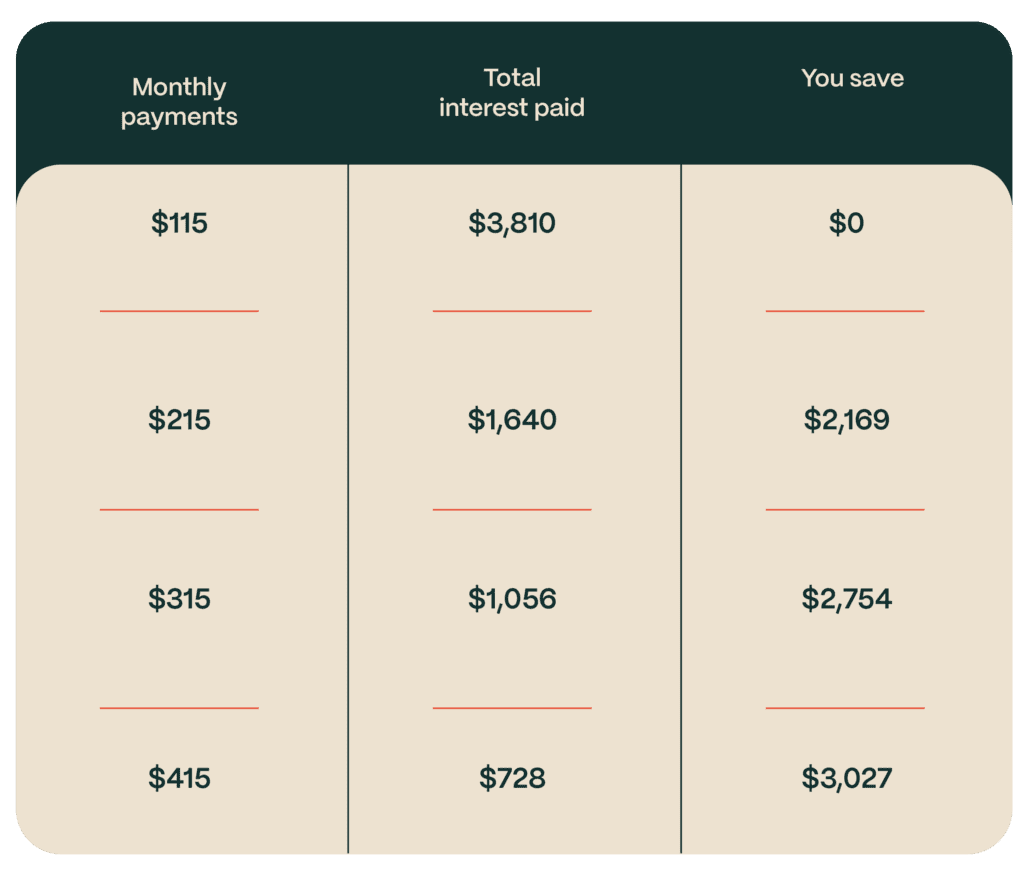The height and width of the screenshot is (872, 1024).
Task: Click the You save column header
Action: pyautogui.click(x=852, y=79)
